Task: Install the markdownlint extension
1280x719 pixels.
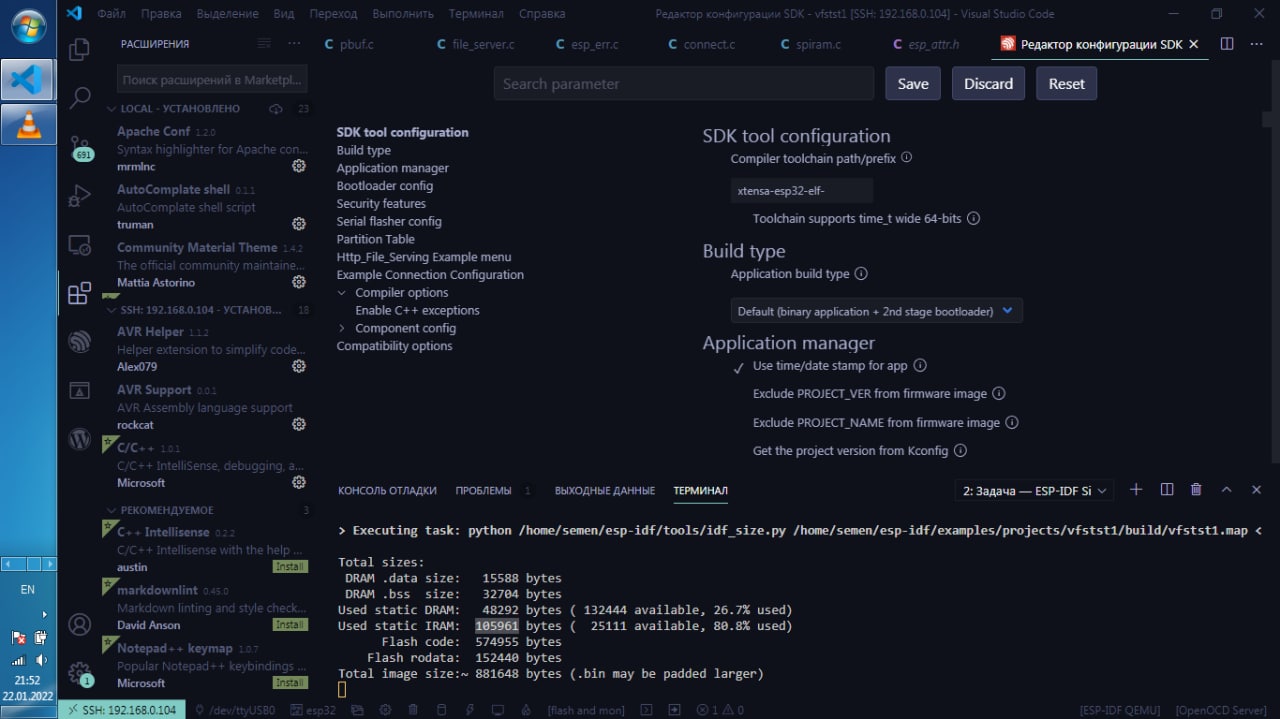Action: [x=290, y=625]
